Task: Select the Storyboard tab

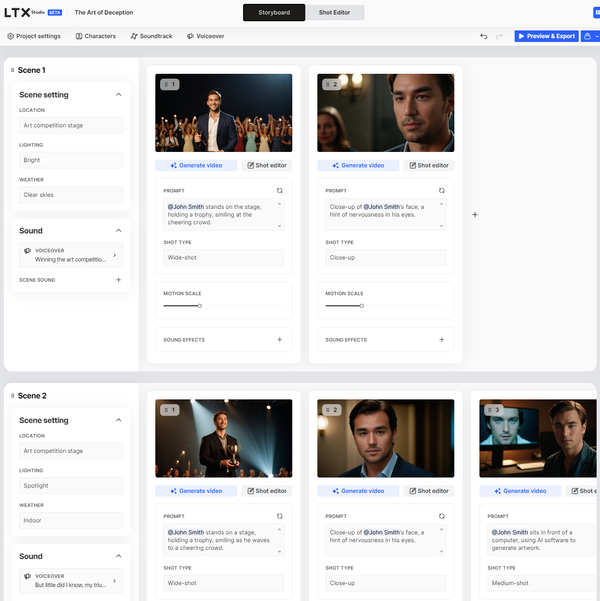Action: click(274, 13)
